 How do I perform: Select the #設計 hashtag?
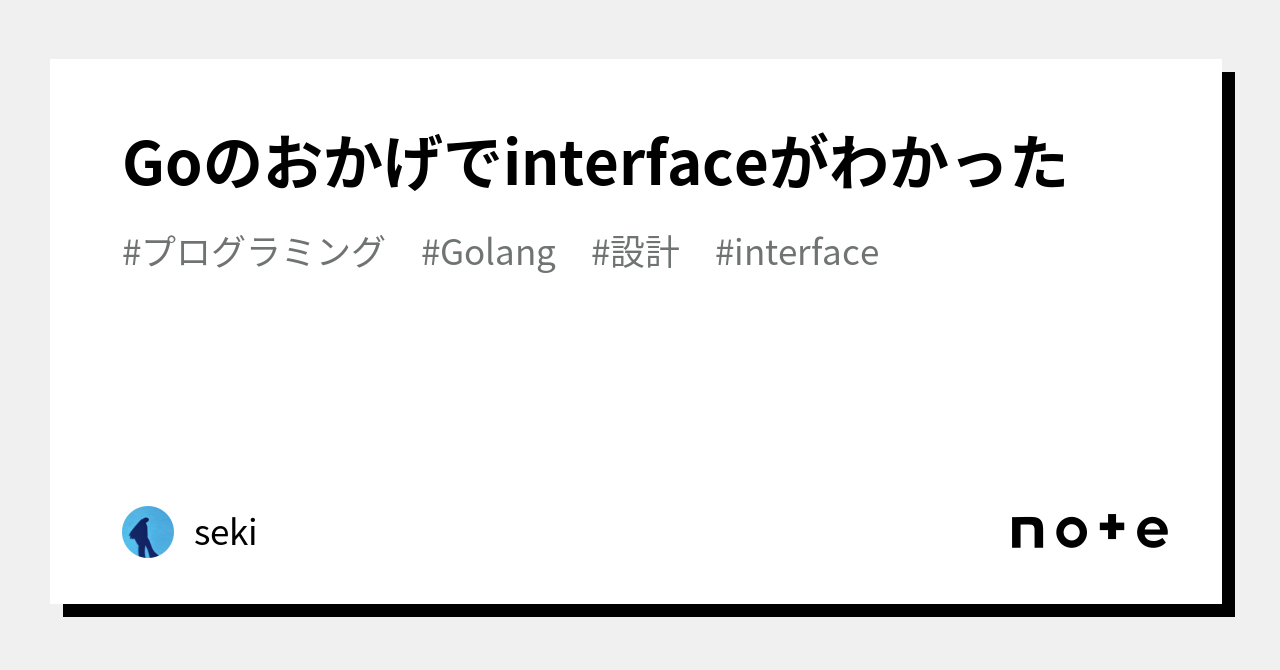[x=635, y=252]
